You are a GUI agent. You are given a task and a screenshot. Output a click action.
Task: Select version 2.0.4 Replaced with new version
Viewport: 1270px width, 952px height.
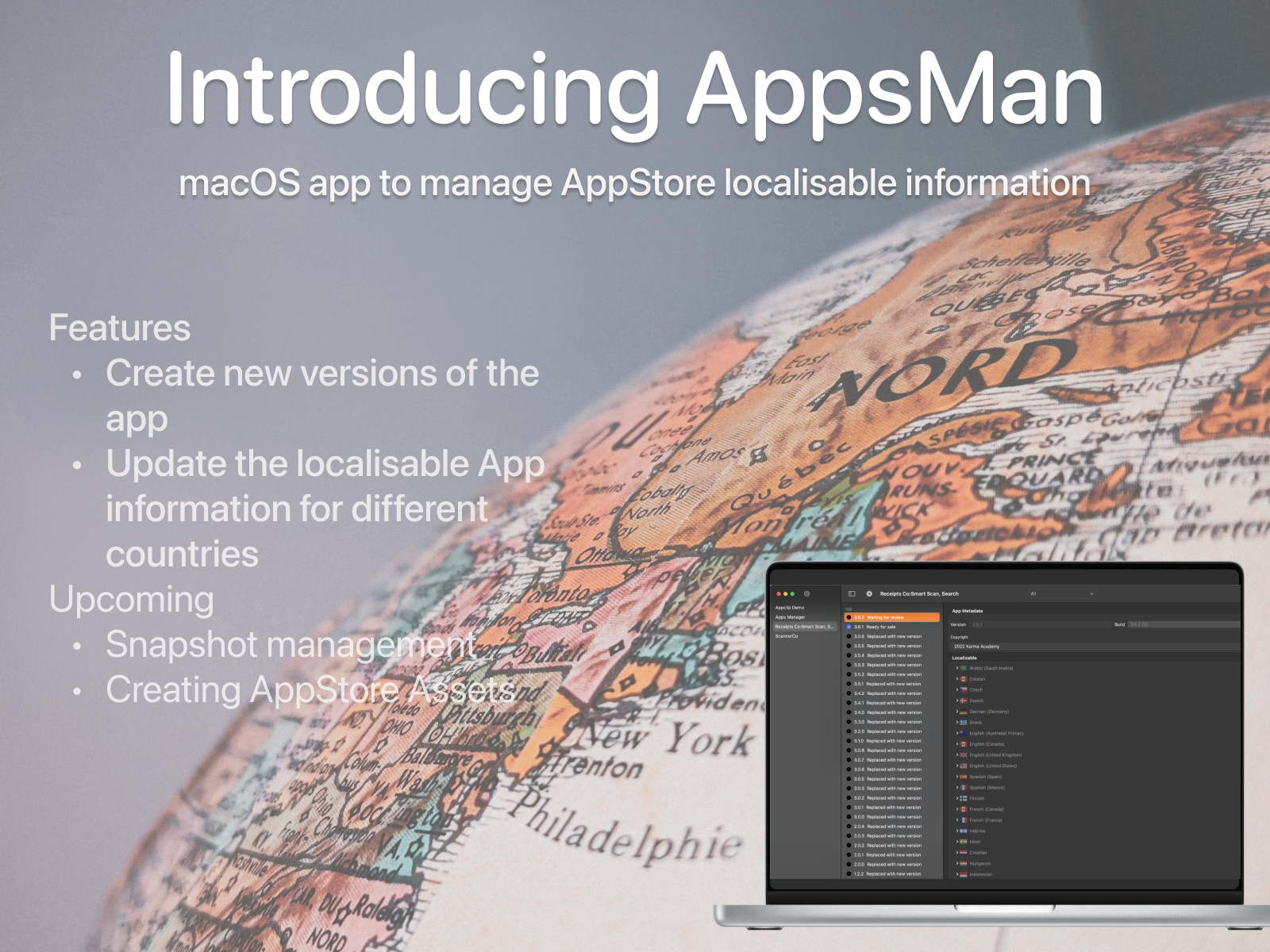pos(892,827)
